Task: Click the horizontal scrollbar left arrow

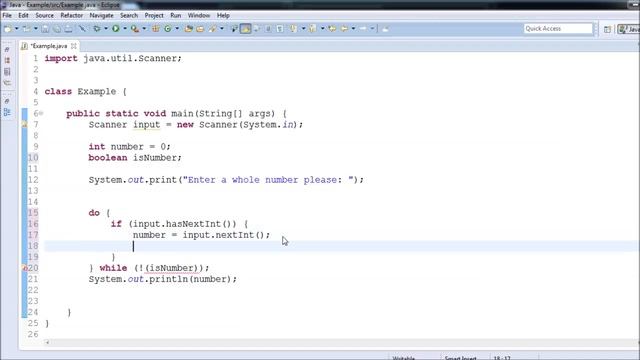Action: (47, 342)
